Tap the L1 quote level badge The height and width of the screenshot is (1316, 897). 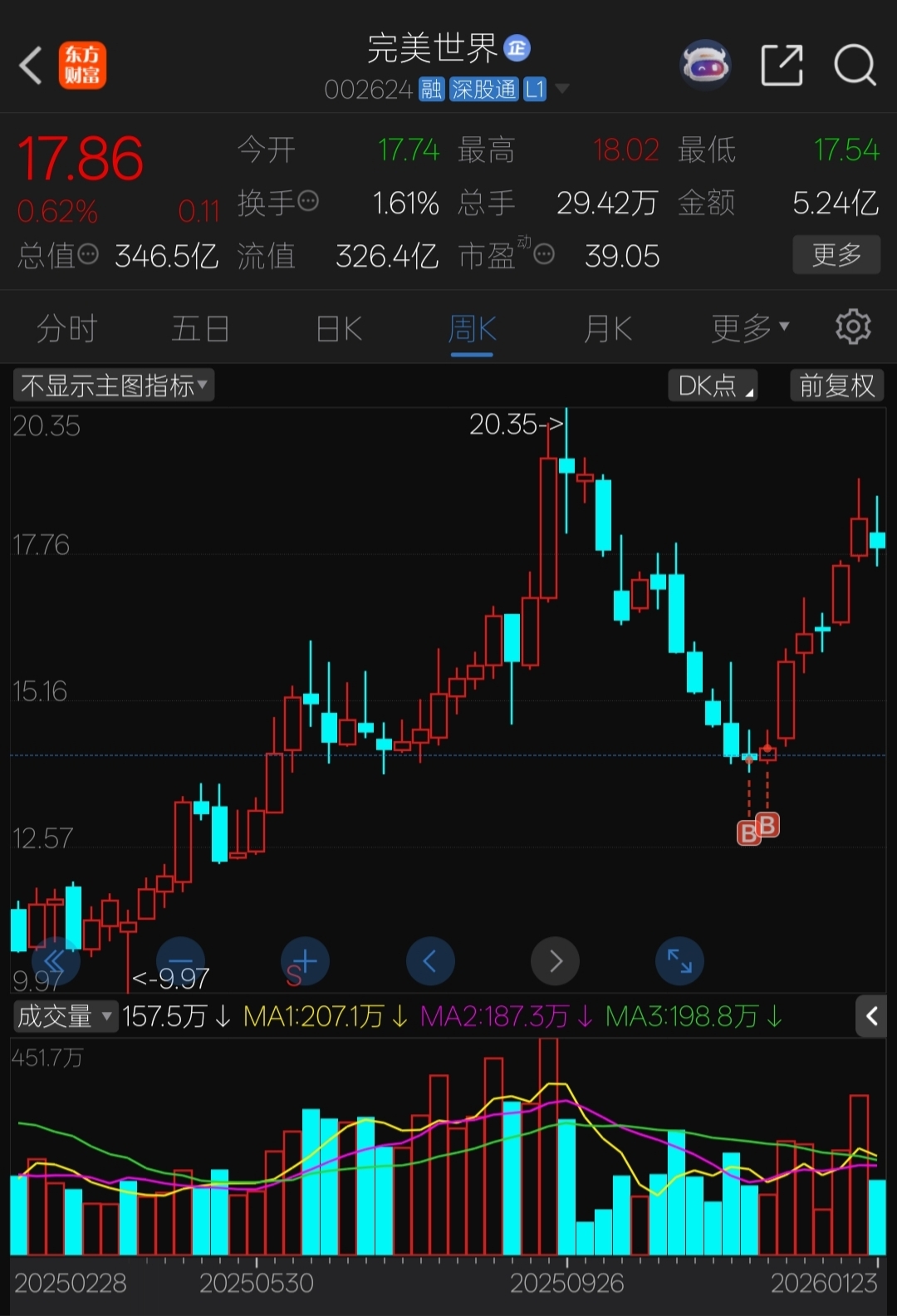(535, 89)
